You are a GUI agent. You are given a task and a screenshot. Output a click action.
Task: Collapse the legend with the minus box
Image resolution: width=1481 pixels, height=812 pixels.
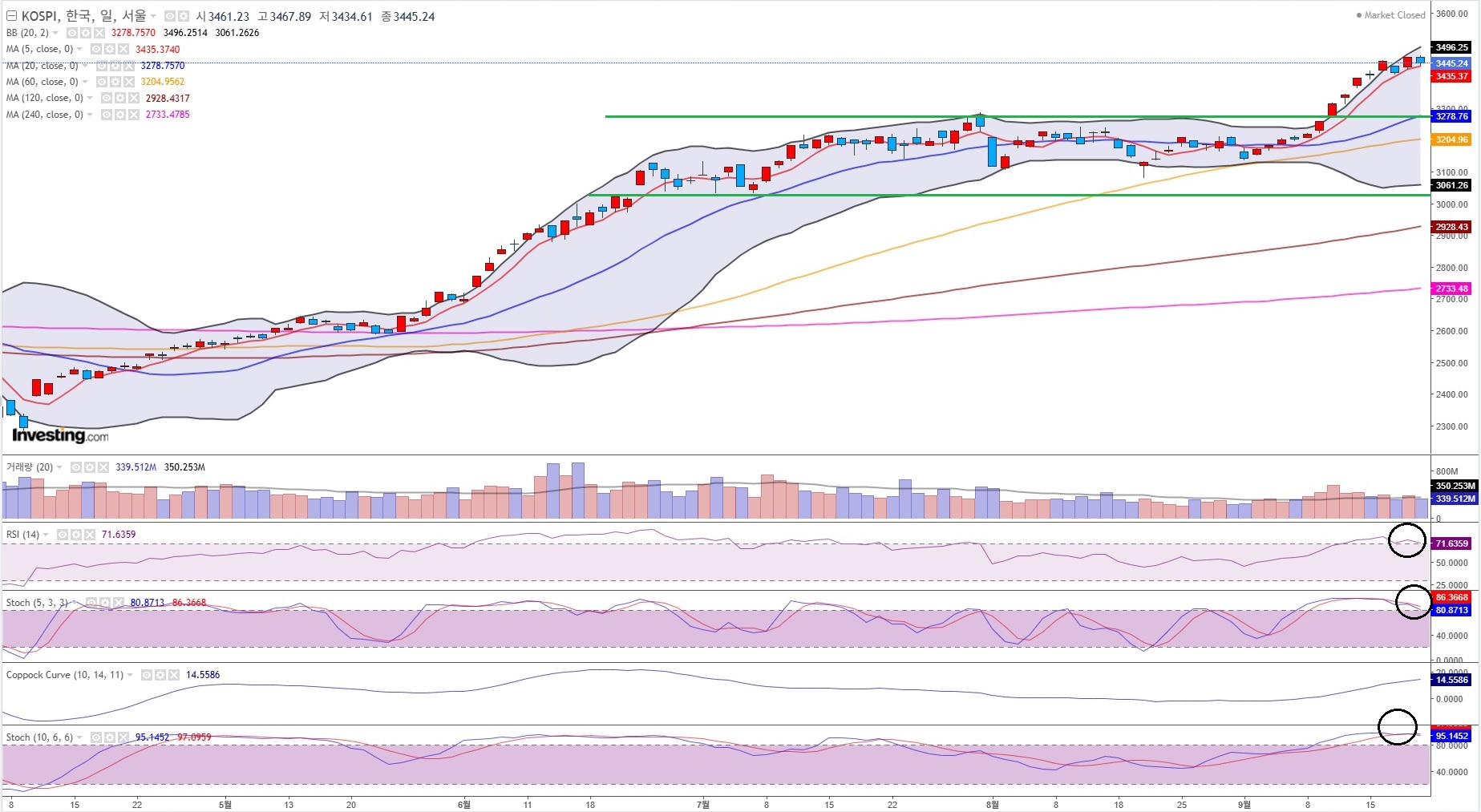coord(11,16)
